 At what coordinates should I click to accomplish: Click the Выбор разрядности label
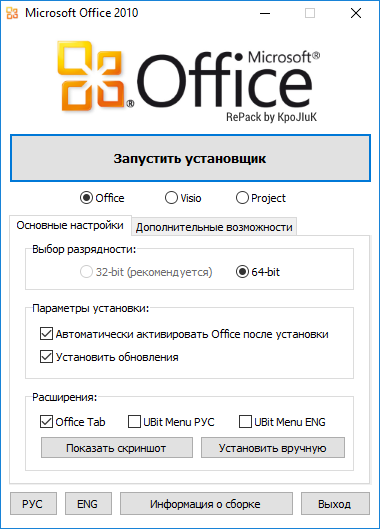84,249
